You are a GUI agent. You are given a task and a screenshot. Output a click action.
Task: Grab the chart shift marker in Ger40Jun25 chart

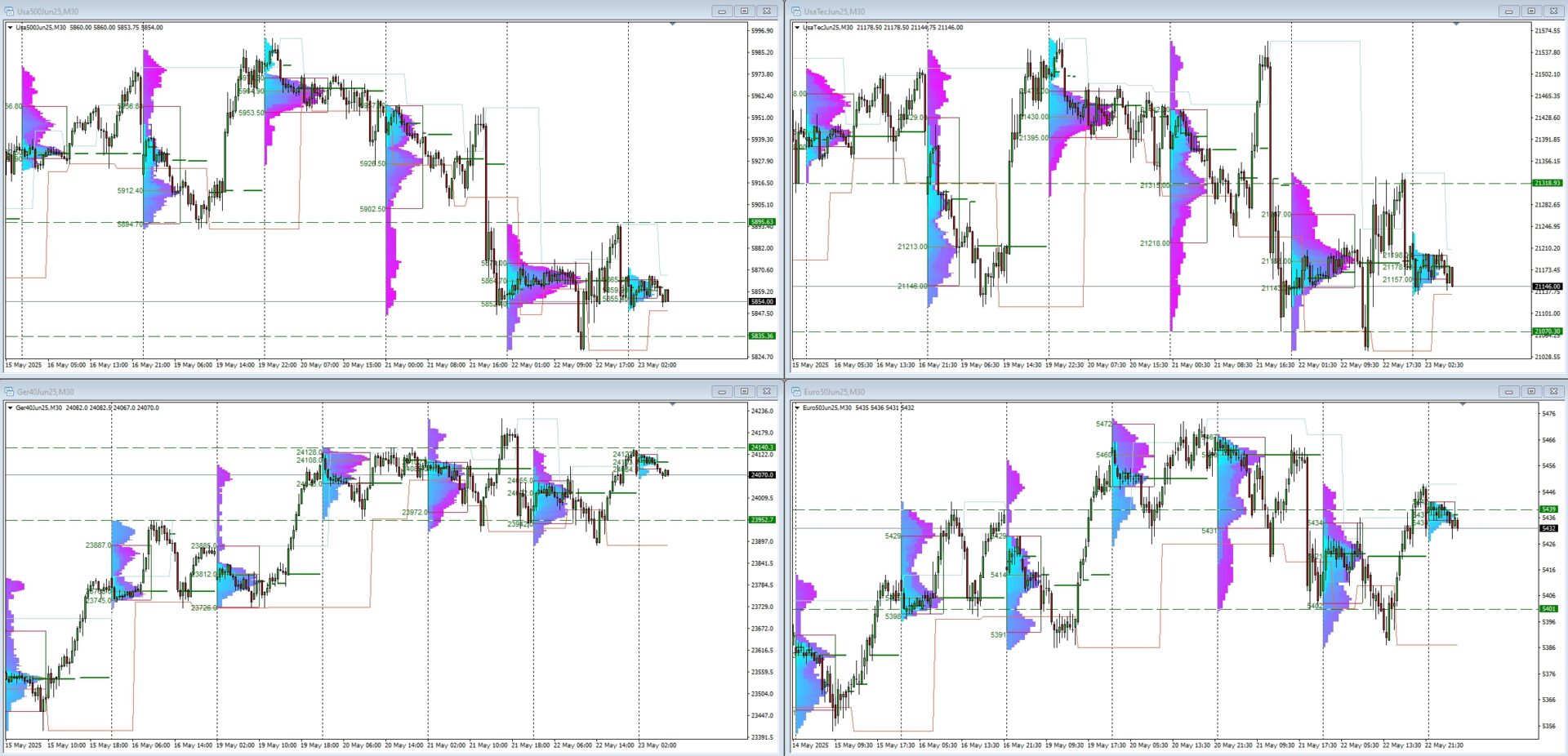click(x=672, y=405)
